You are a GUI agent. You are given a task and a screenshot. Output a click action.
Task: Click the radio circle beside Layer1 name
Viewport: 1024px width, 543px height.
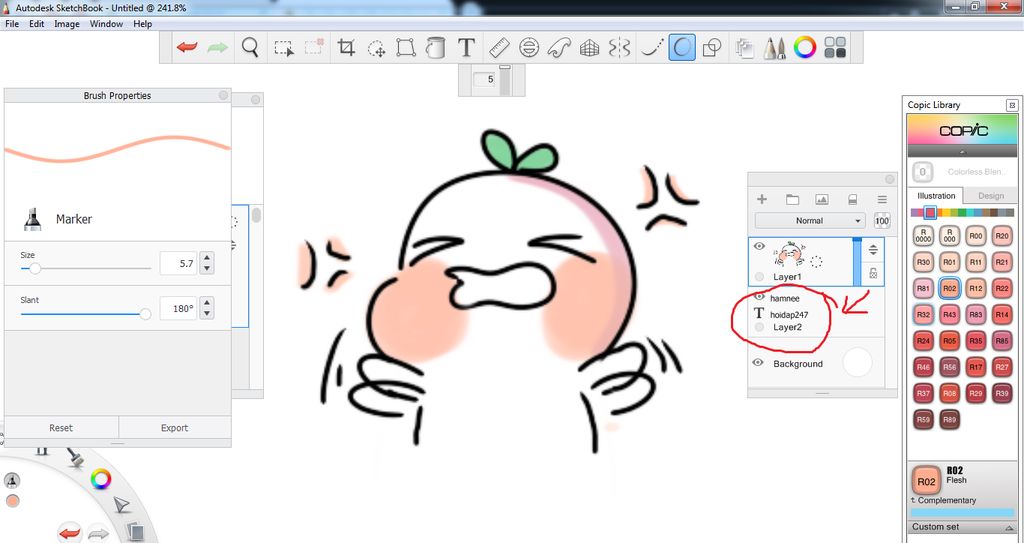759,277
